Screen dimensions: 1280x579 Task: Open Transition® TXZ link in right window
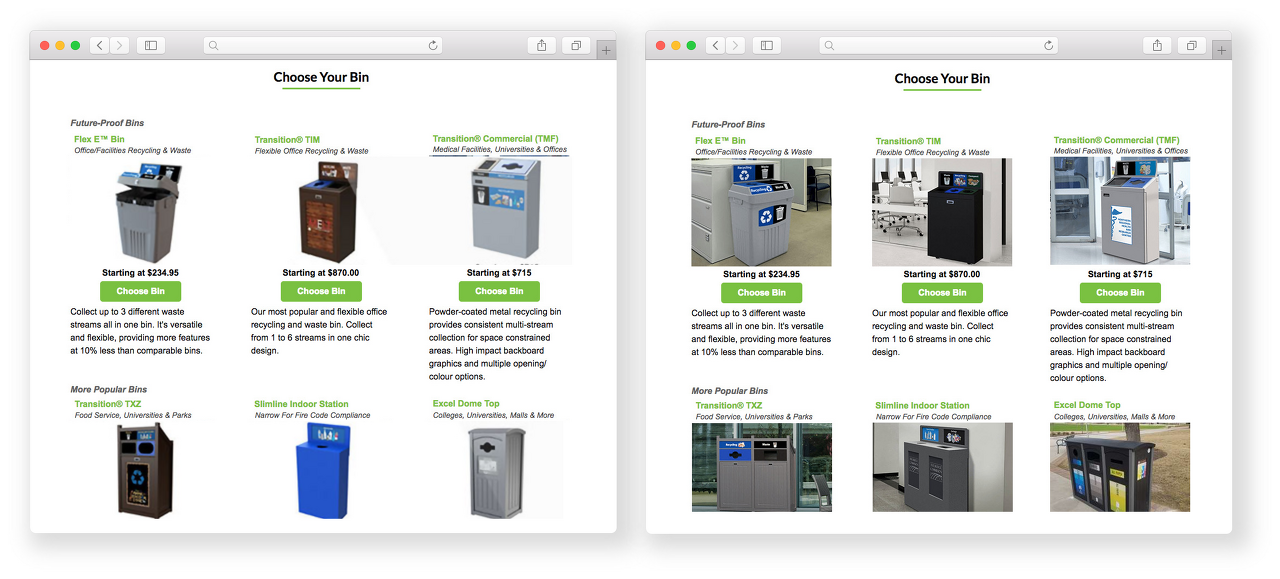pyautogui.click(x=728, y=406)
